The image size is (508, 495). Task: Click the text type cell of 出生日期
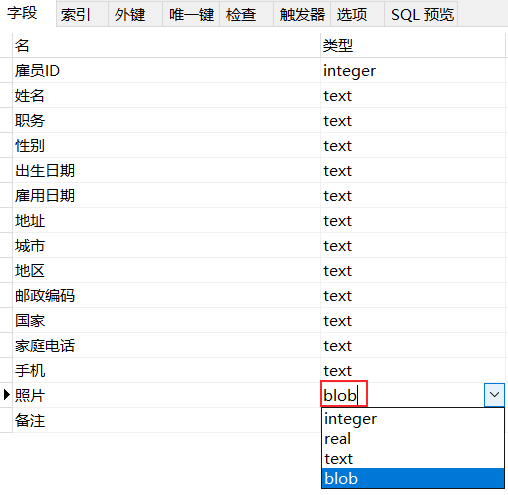point(413,170)
